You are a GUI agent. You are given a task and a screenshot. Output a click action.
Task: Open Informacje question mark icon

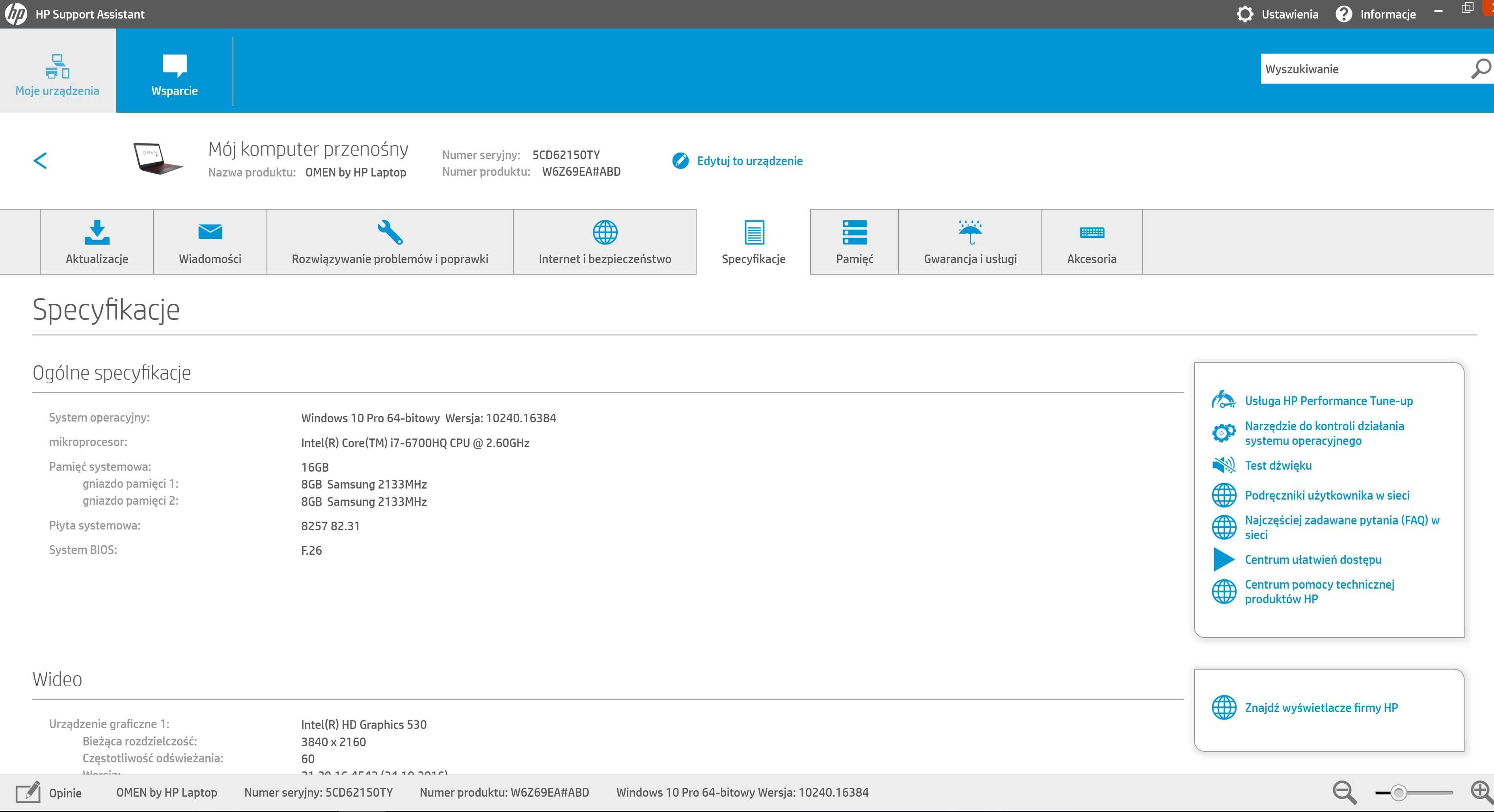point(1343,14)
